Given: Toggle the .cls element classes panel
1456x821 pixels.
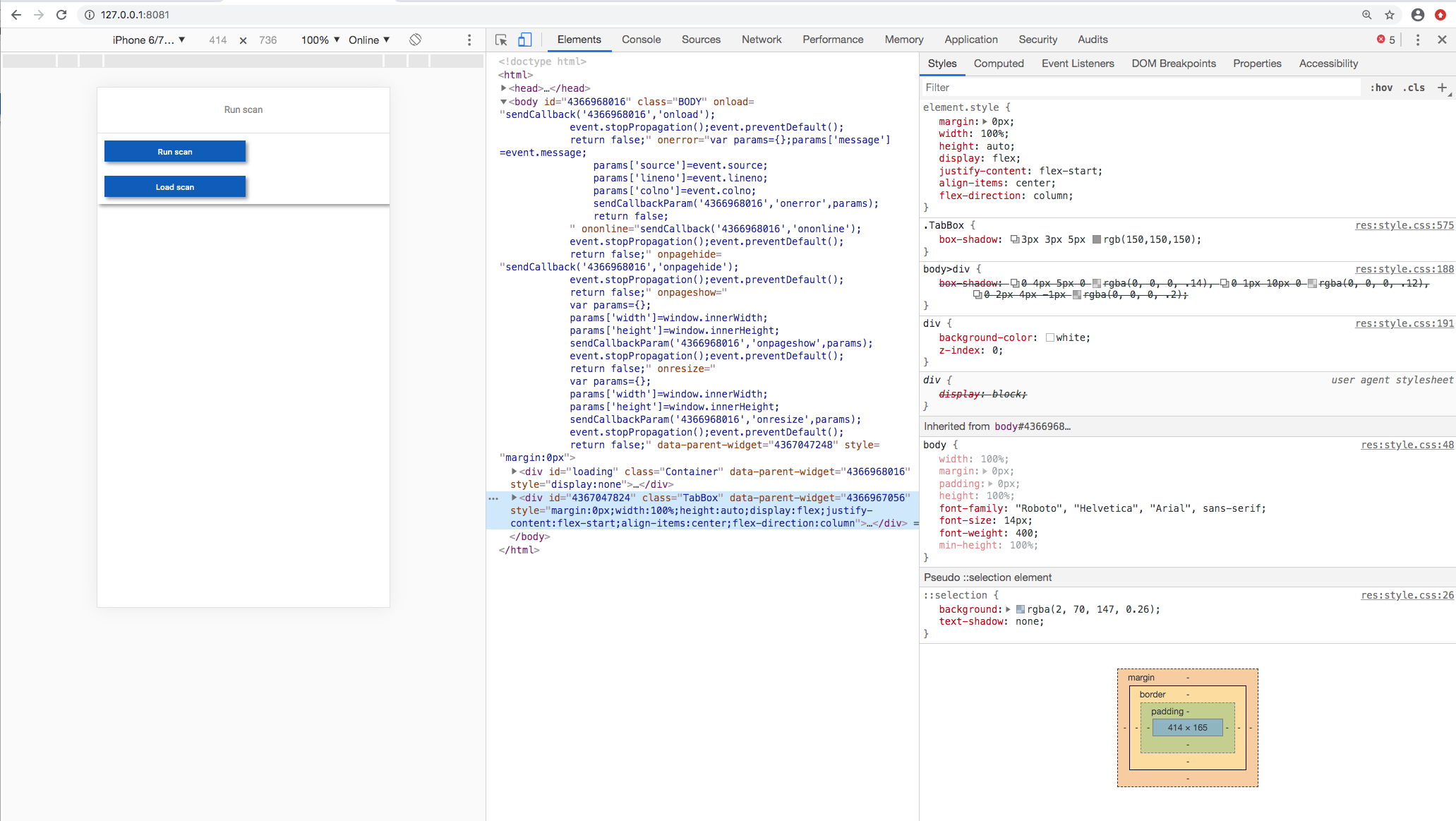Looking at the screenshot, I should 1414,87.
